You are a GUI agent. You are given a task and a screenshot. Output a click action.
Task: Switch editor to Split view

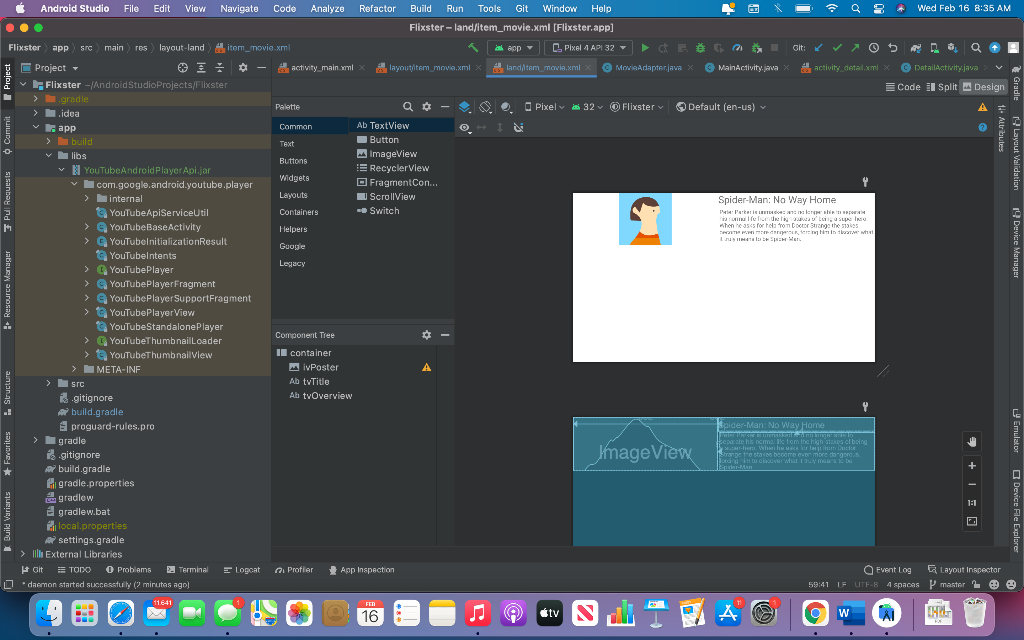[942, 87]
